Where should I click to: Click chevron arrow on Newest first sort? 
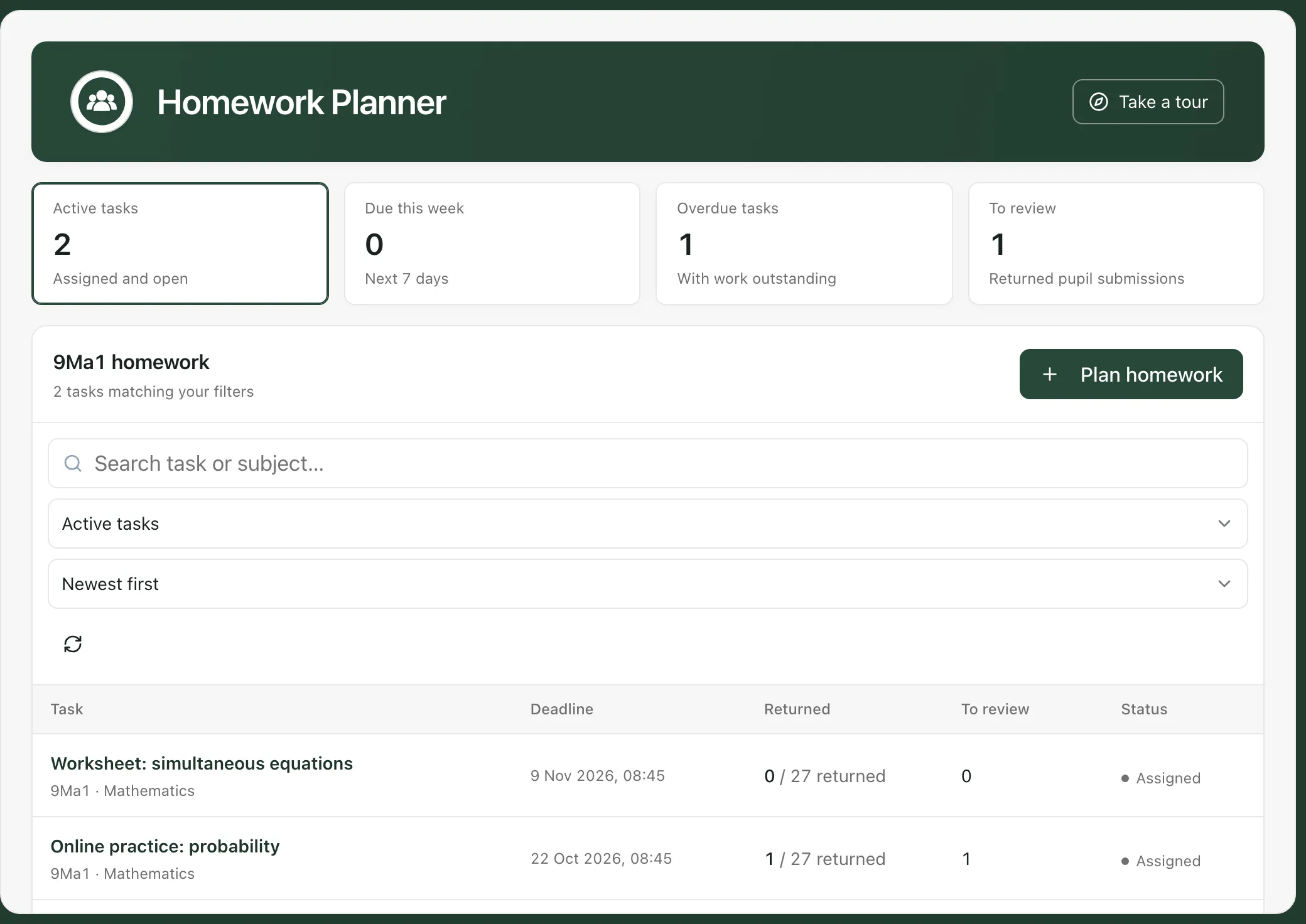[x=1224, y=584]
